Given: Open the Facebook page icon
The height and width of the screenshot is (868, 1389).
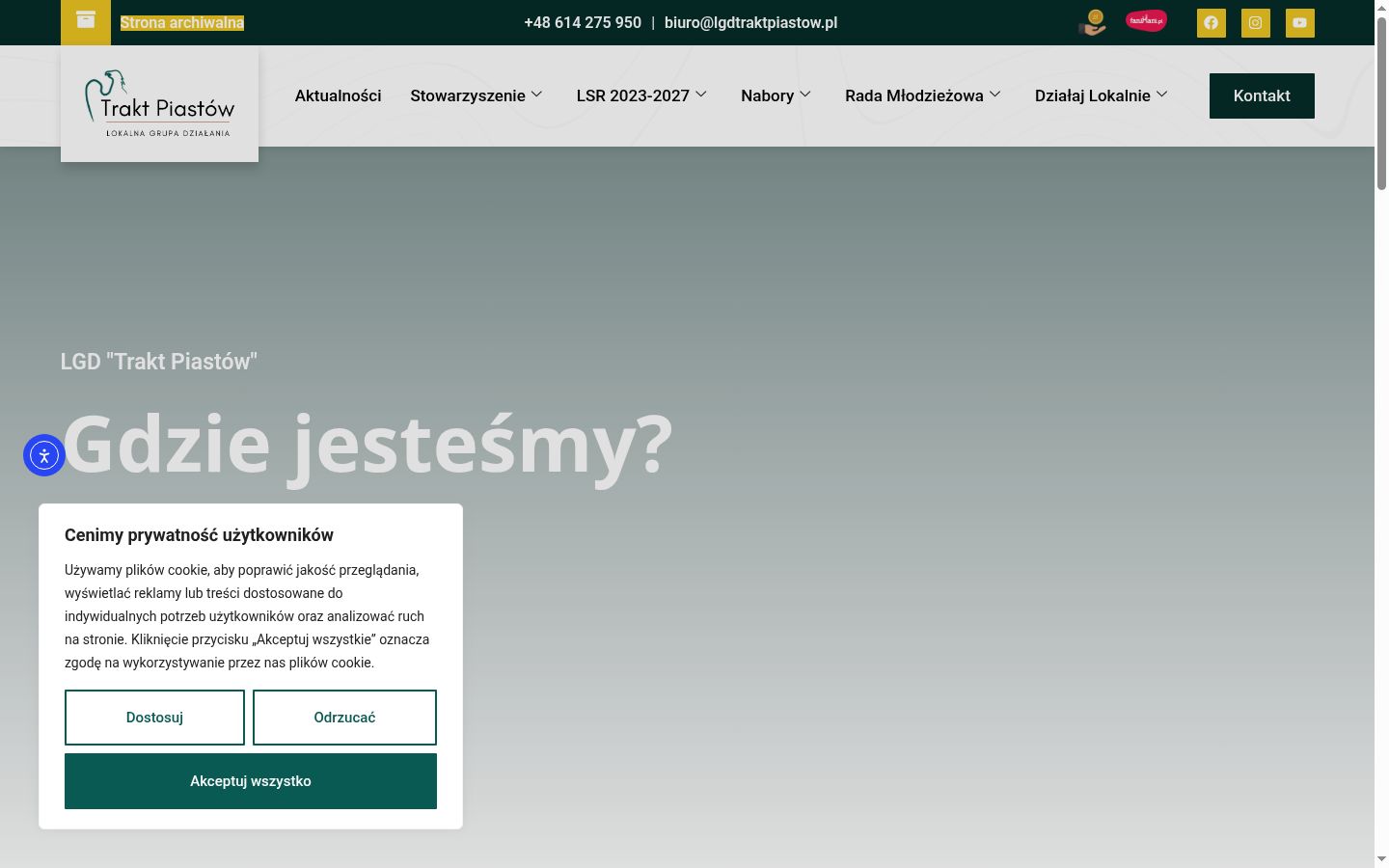Looking at the screenshot, I should coord(1212,23).
